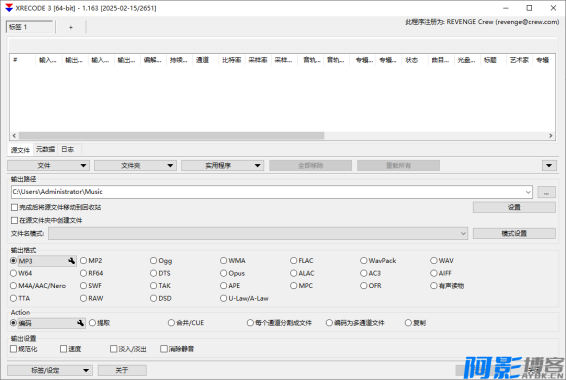Open the File button dropdown arrow
Viewport: 566px width, 380px height.
click(83, 166)
